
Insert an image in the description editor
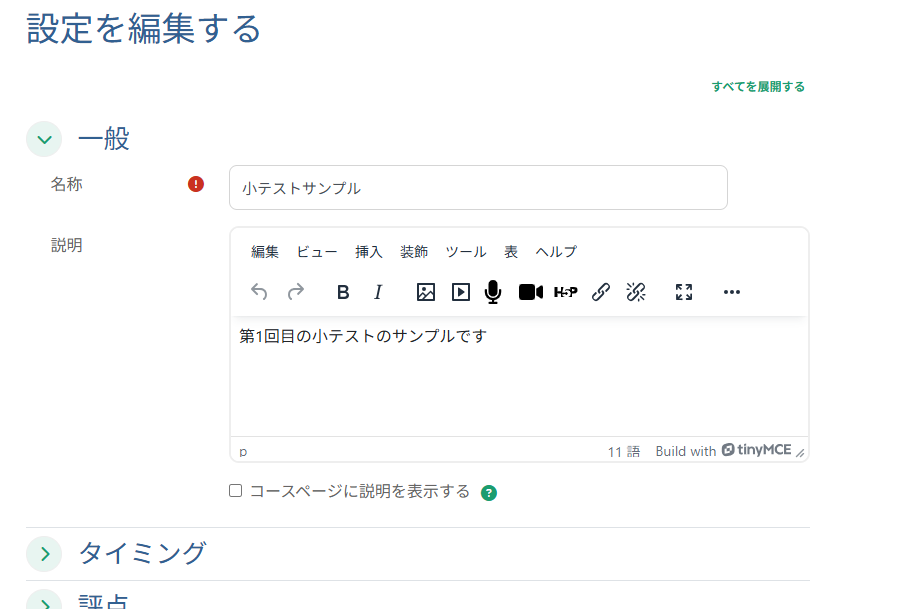click(x=426, y=292)
